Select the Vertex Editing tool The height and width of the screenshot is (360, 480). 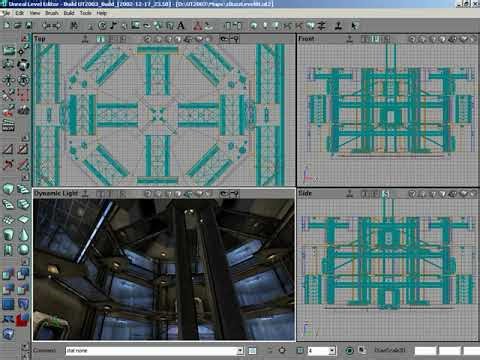[x=23, y=50]
